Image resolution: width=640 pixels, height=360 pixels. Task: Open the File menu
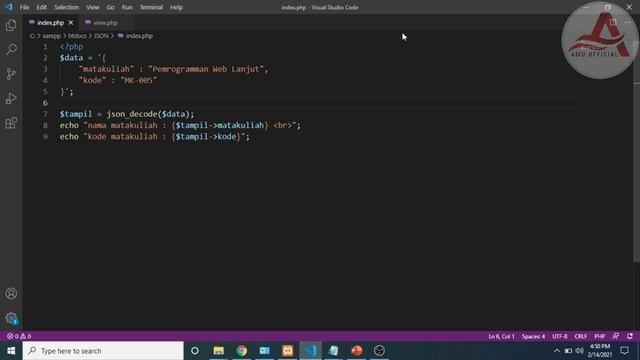[24, 7]
